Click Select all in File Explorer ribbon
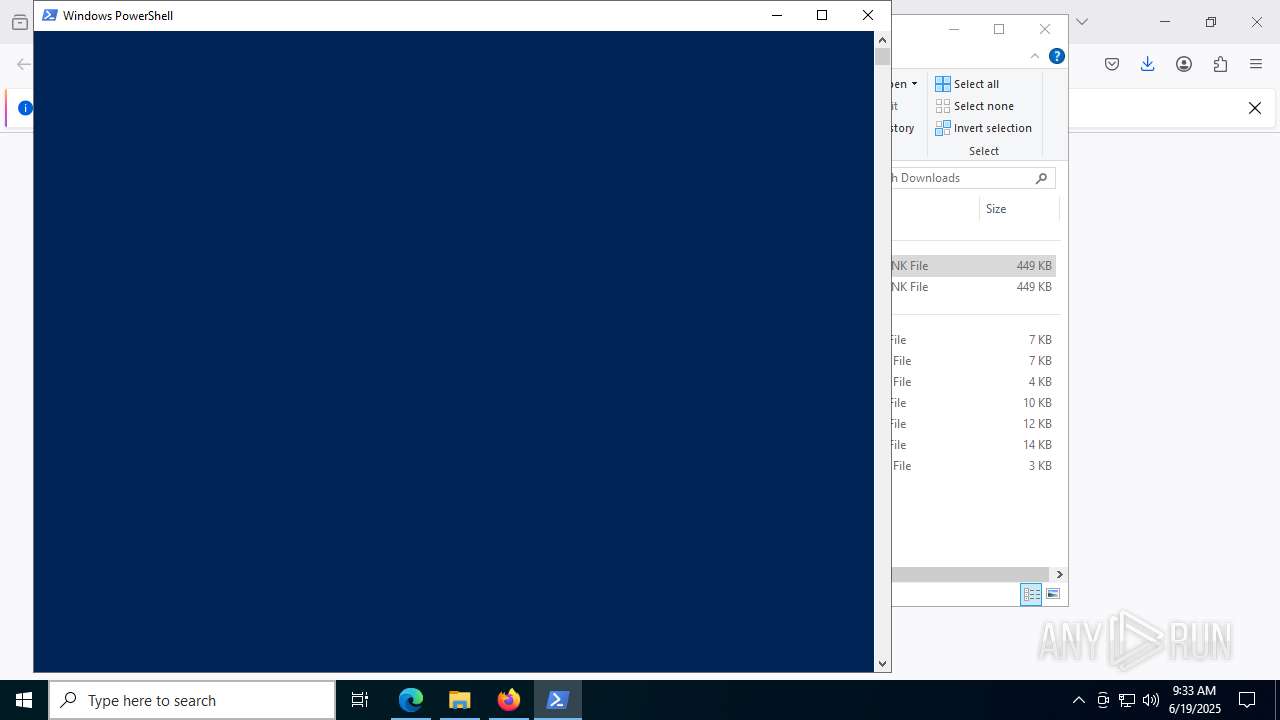This screenshot has height=720, width=1280. tap(967, 84)
